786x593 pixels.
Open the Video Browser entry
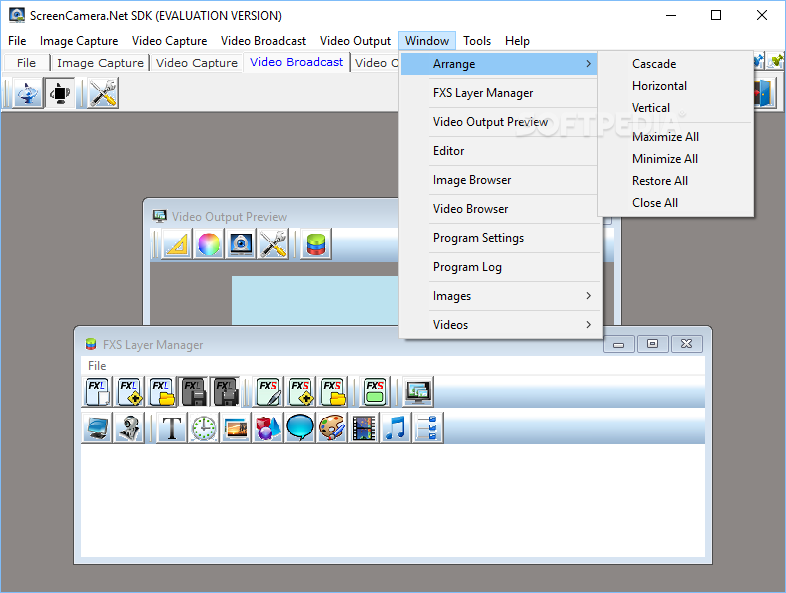pyautogui.click(x=500, y=209)
